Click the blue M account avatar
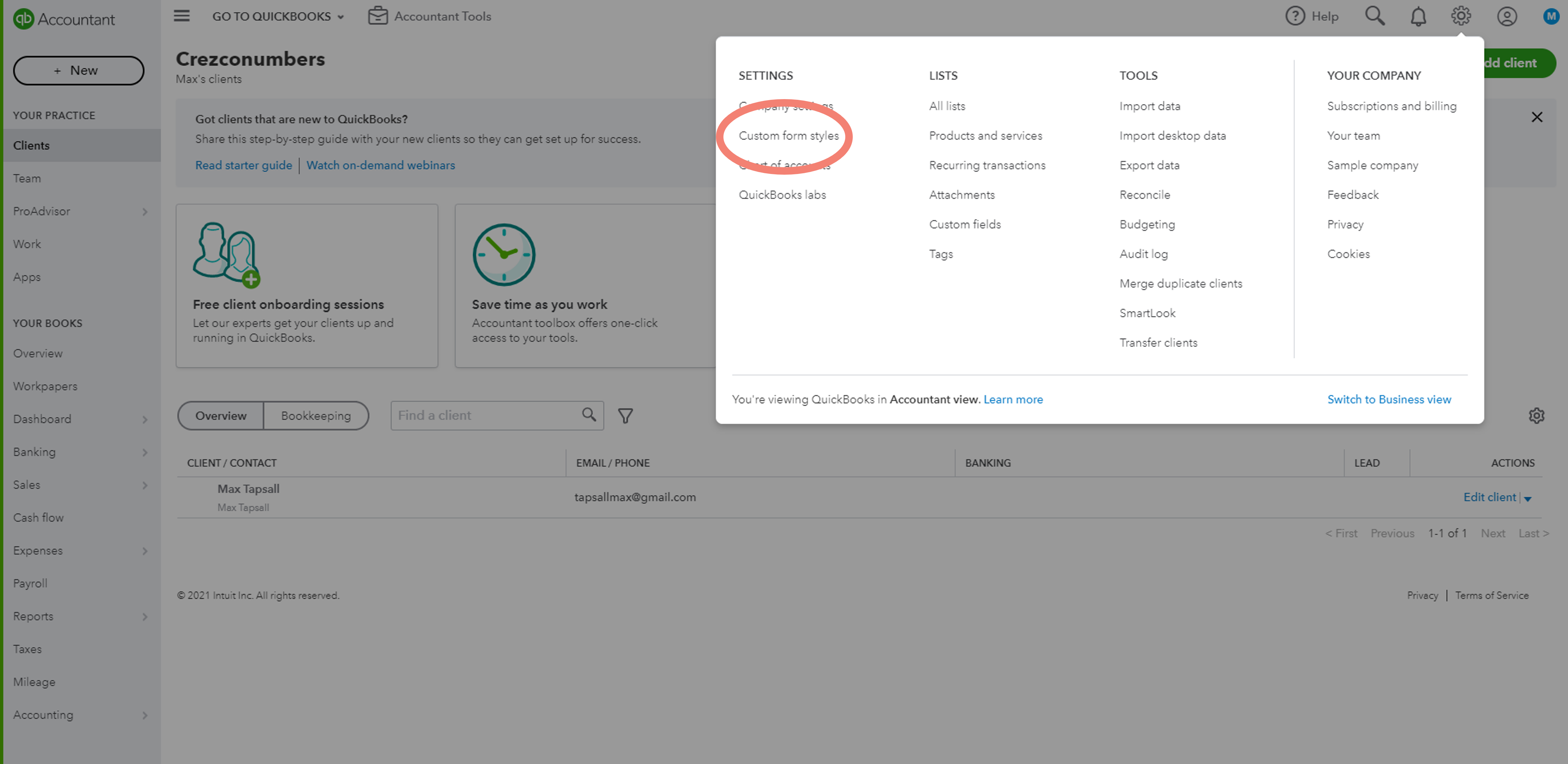This screenshot has height=764, width=1568. point(1551,16)
